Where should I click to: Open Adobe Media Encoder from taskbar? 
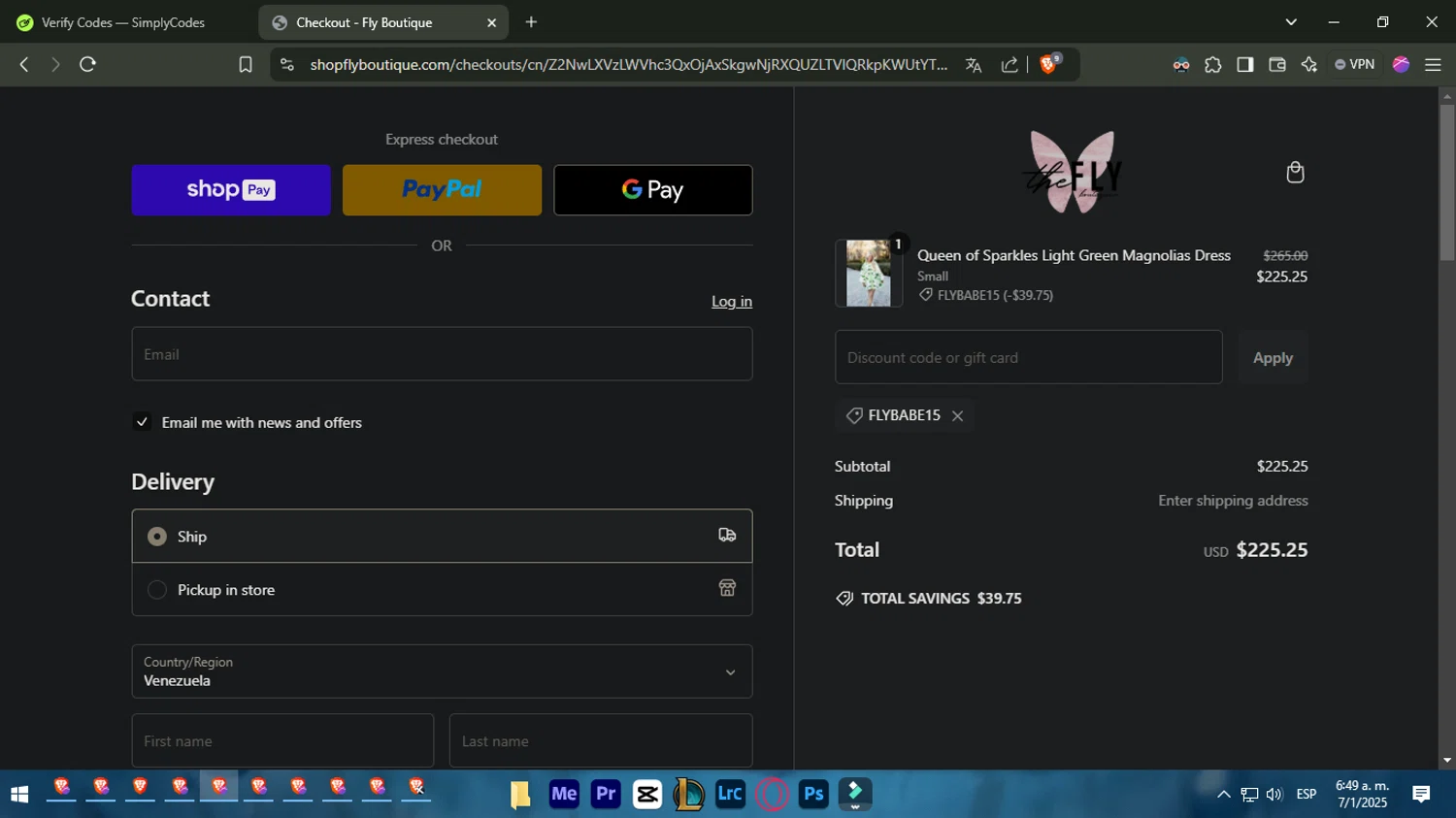pos(564,794)
